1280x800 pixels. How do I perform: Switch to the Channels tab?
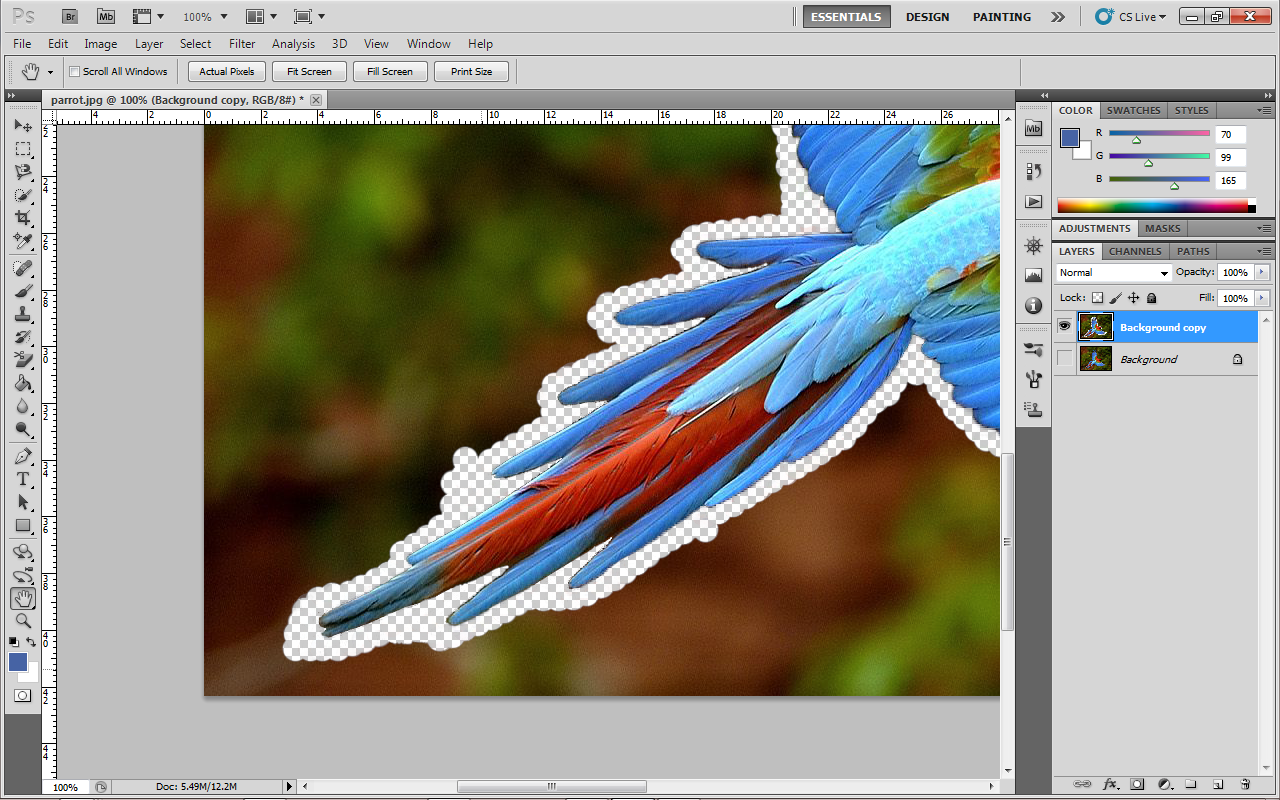[1135, 251]
